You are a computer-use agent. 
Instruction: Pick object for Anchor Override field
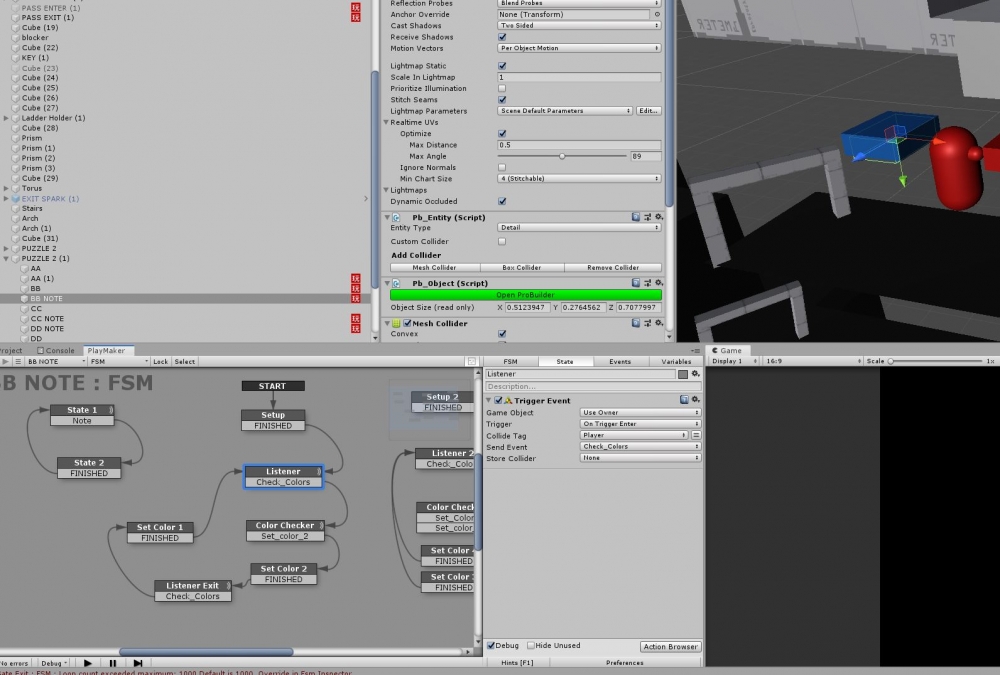pyautogui.click(x=657, y=14)
